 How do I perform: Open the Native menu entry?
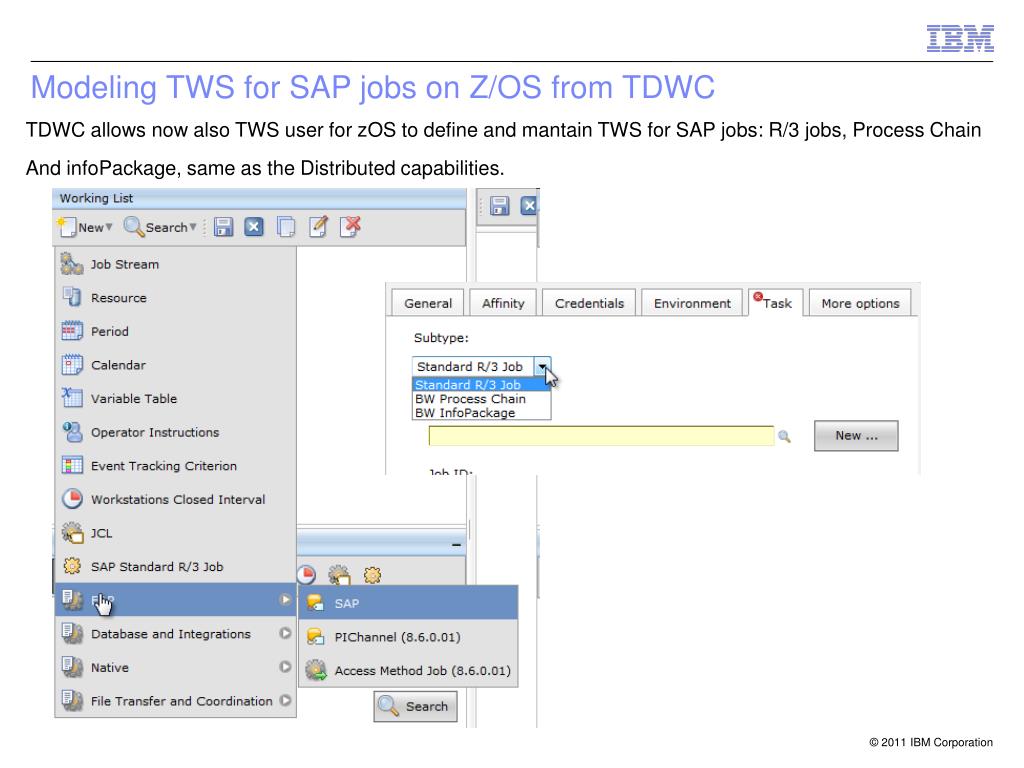click(175, 667)
